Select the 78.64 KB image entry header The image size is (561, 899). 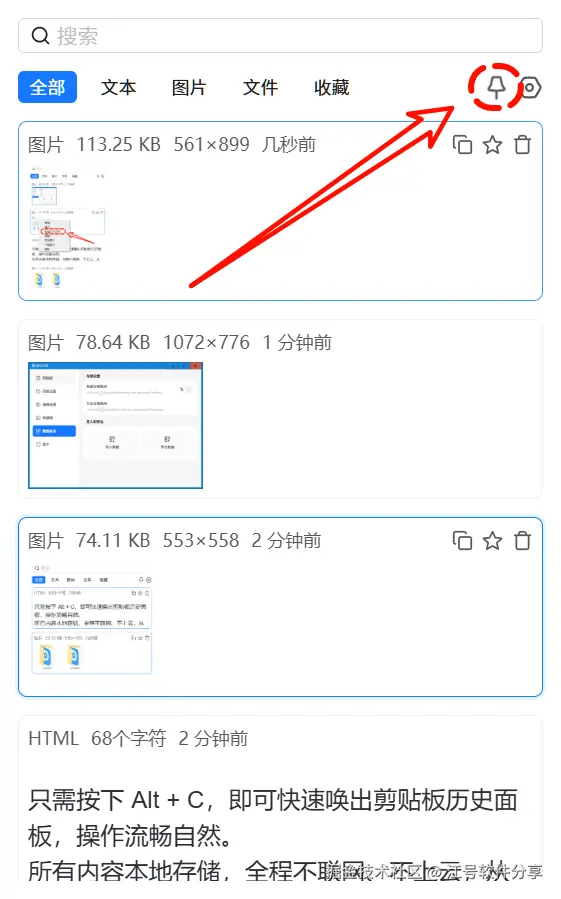coord(180,343)
